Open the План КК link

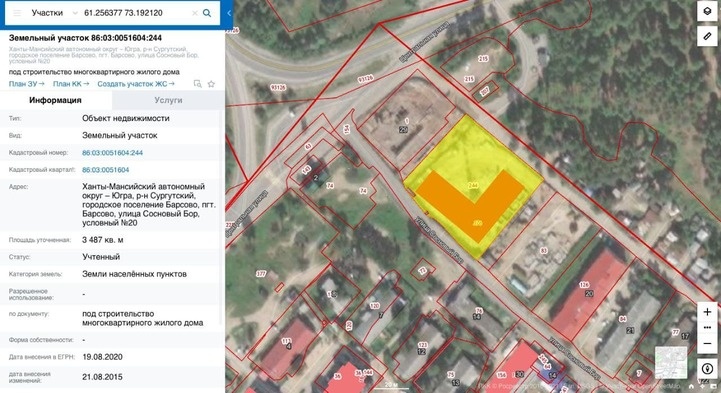pos(71,84)
